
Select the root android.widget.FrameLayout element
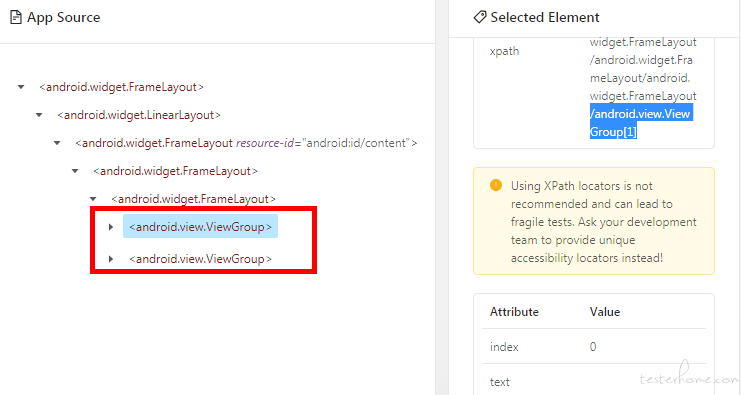click(x=121, y=87)
